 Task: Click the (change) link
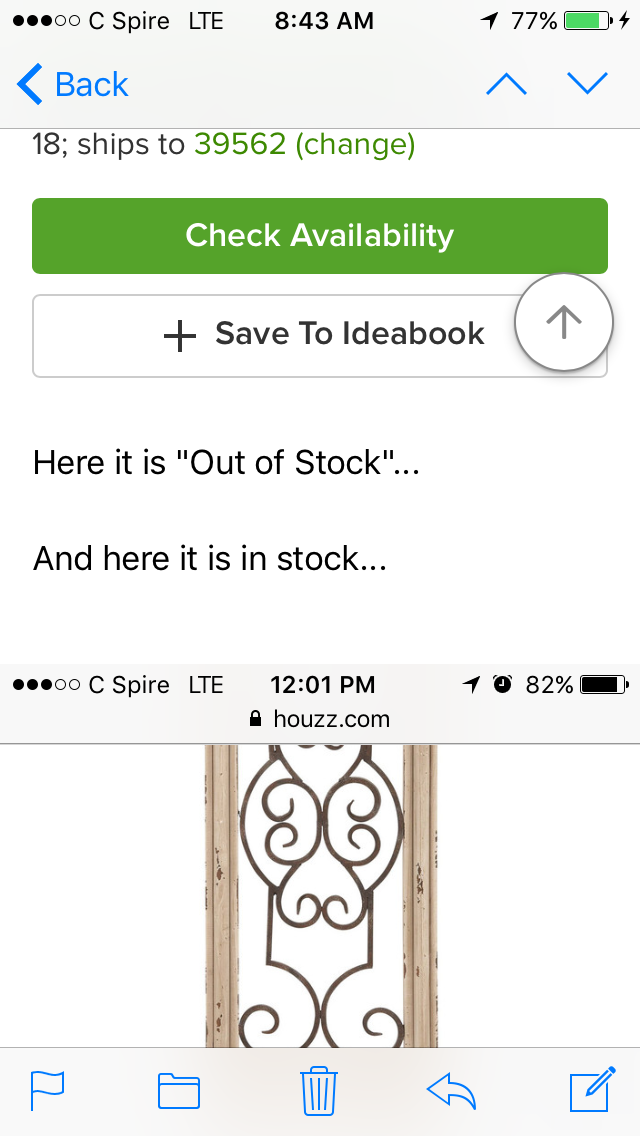click(355, 145)
